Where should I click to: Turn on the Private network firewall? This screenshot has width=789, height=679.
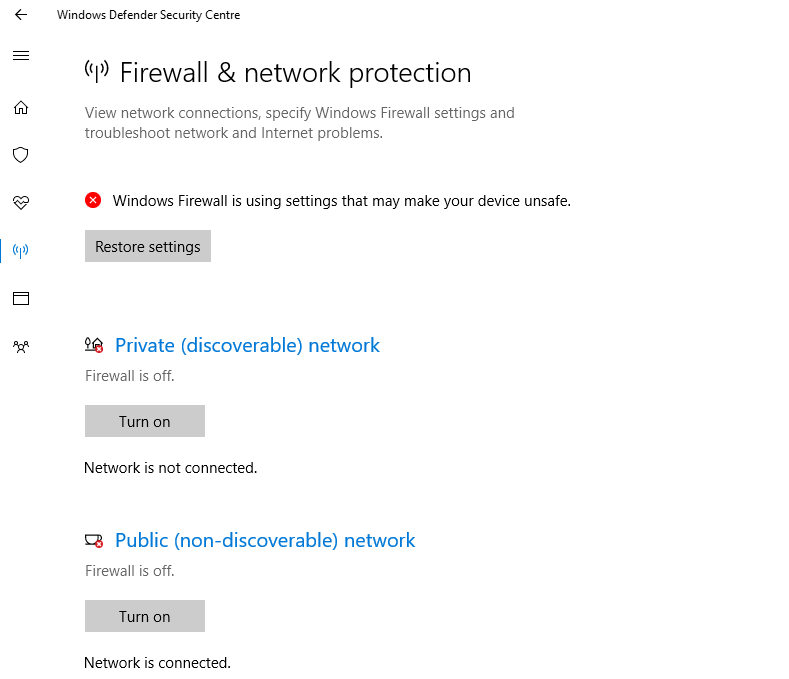tap(145, 421)
